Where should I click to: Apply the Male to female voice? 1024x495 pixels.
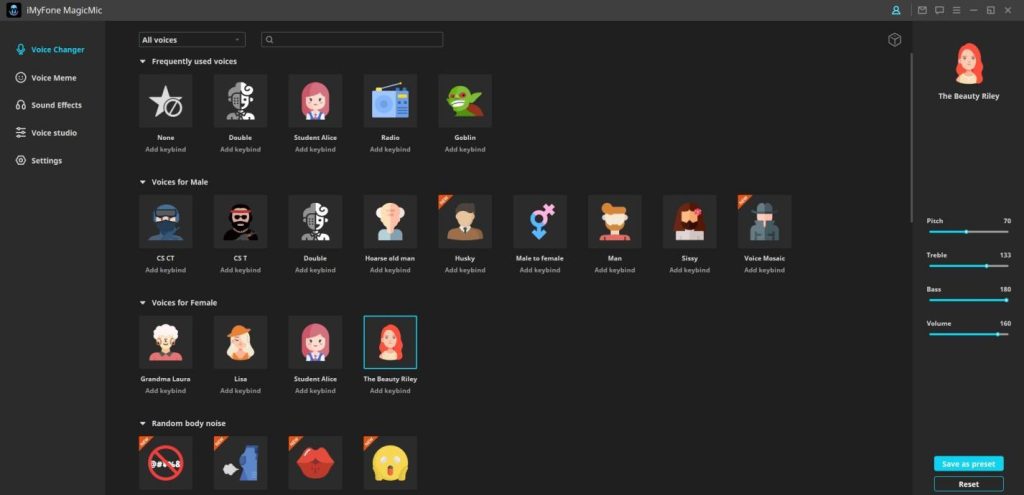coord(540,221)
